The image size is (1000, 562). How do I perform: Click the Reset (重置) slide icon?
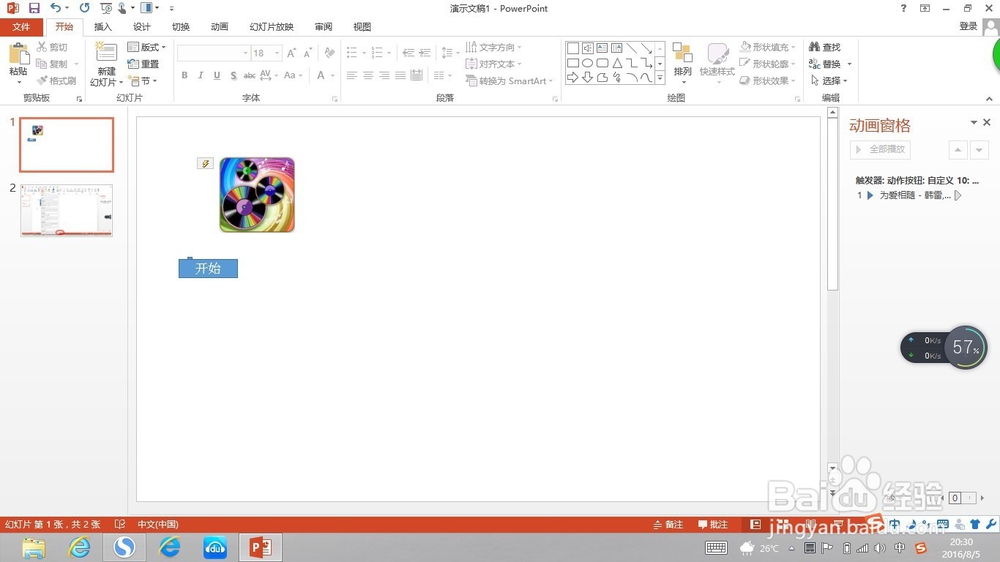click(x=133, y=64)
